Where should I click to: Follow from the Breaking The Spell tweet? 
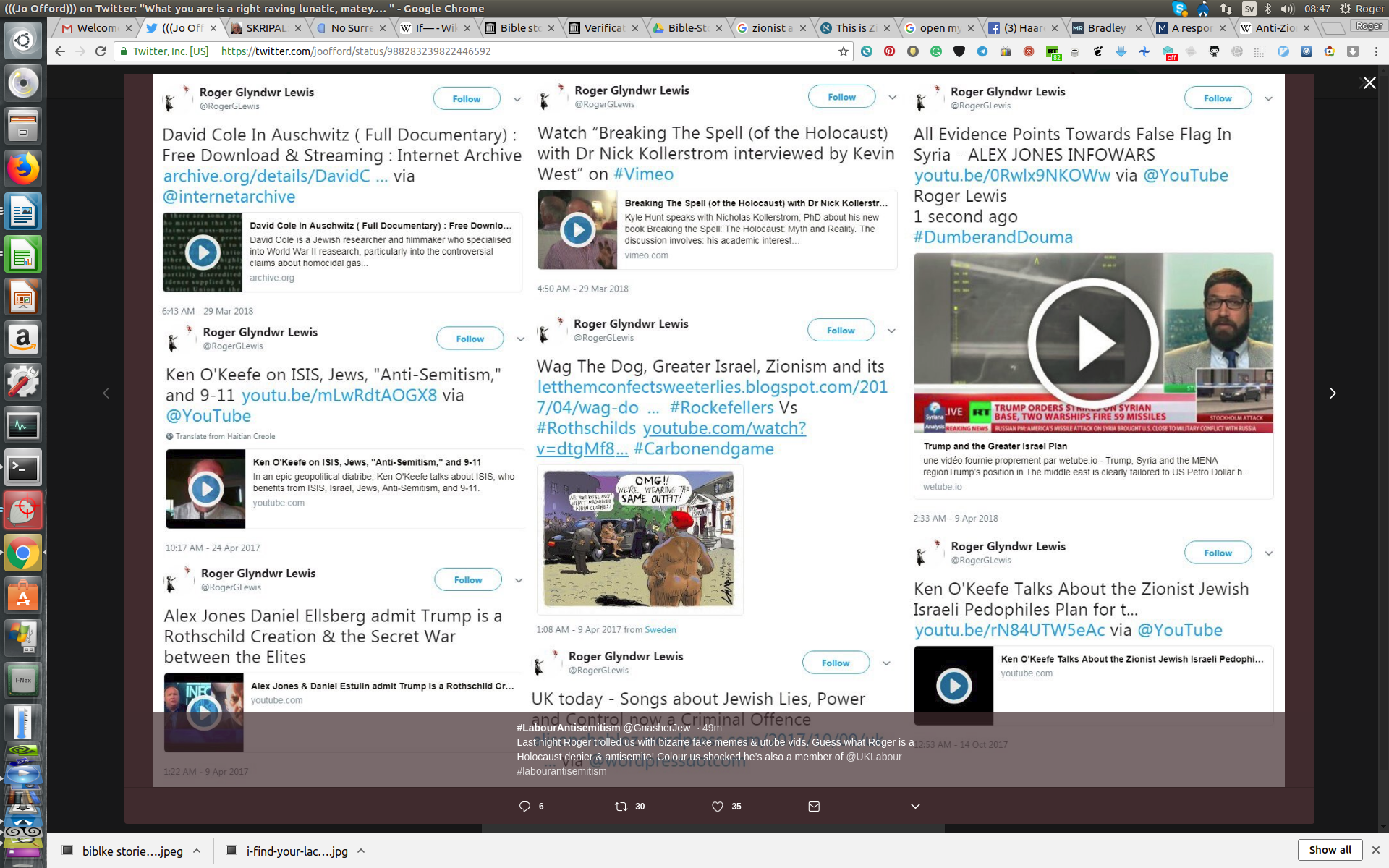click(x=841, y=97)
